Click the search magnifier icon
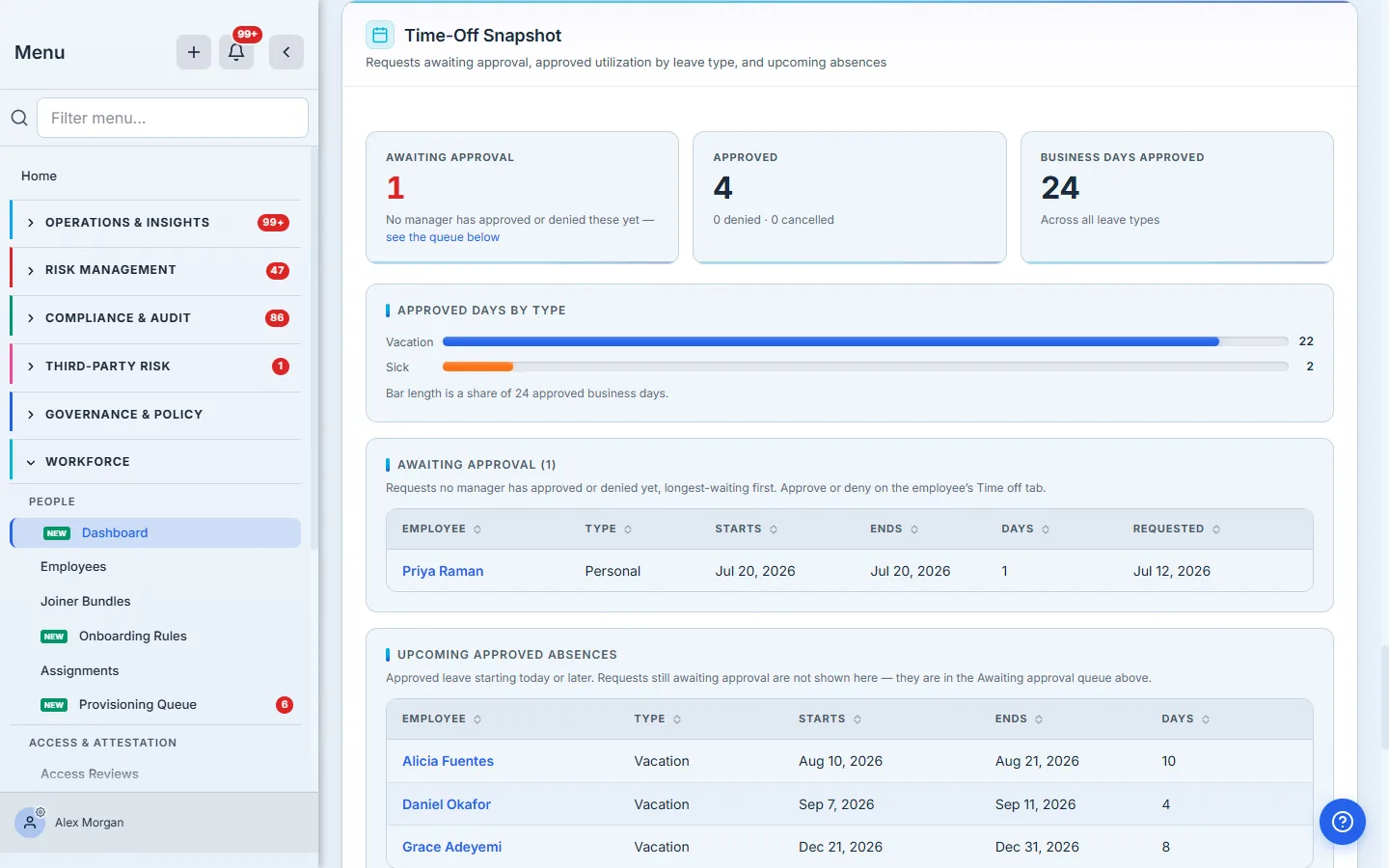 point(19,118)
